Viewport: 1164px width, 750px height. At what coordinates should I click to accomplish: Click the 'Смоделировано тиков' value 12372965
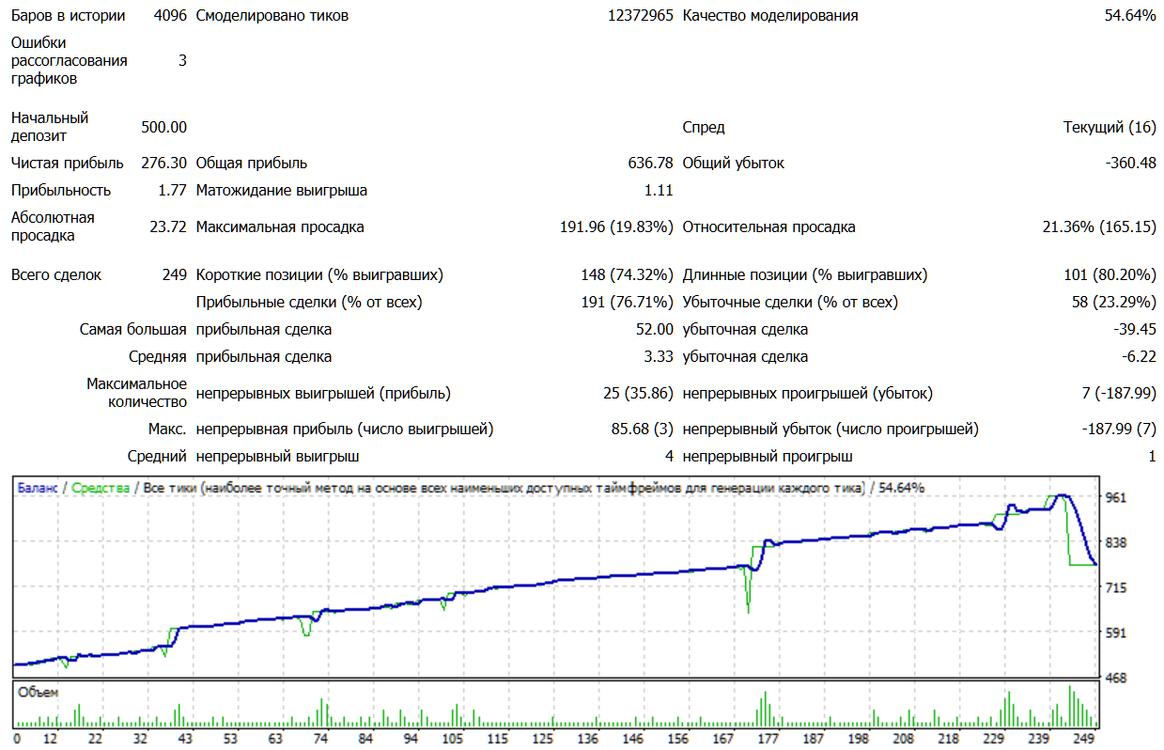point(640,16)
